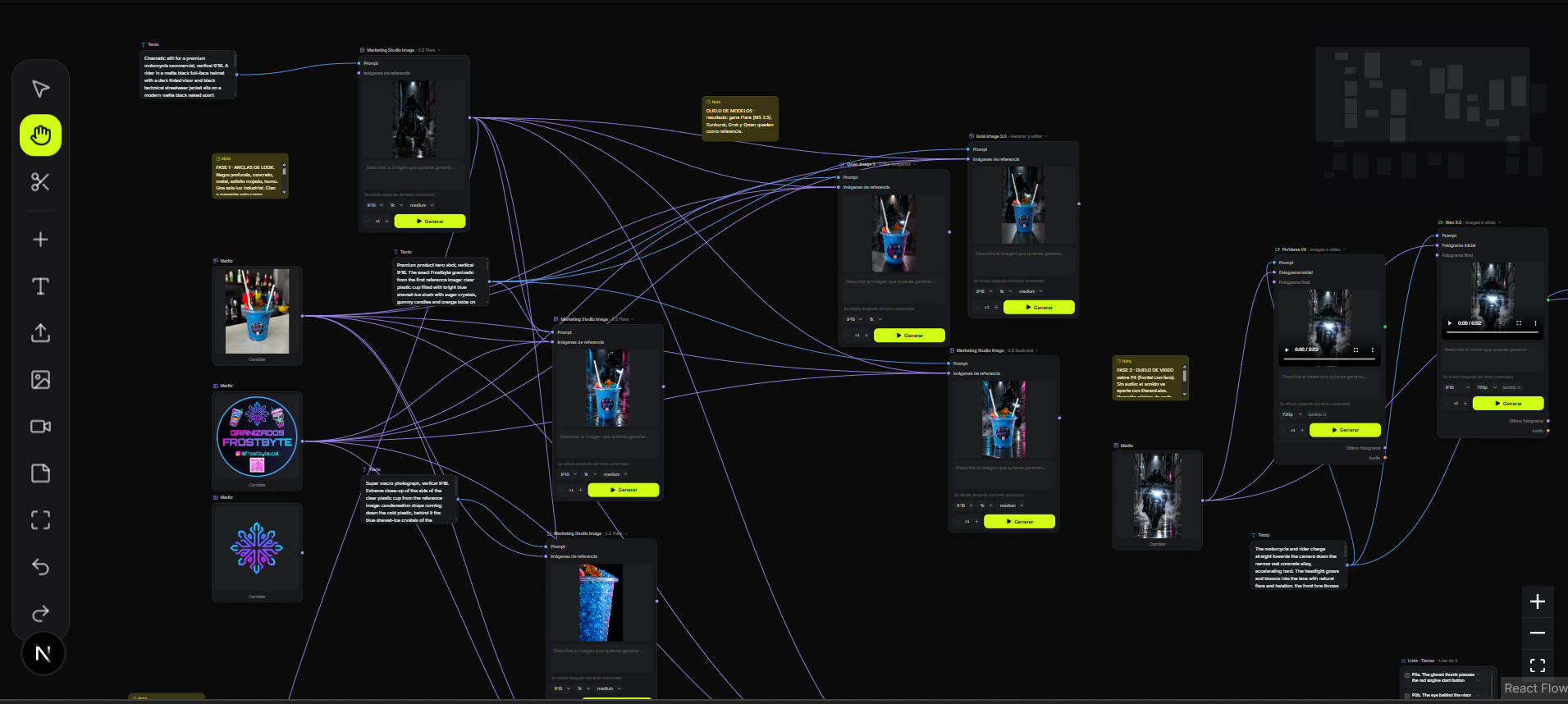The height and width of the screenshot is (704, 1568).
Task: Seek the Wan 3.0 video progress bar
Action: coord(1493,331)
